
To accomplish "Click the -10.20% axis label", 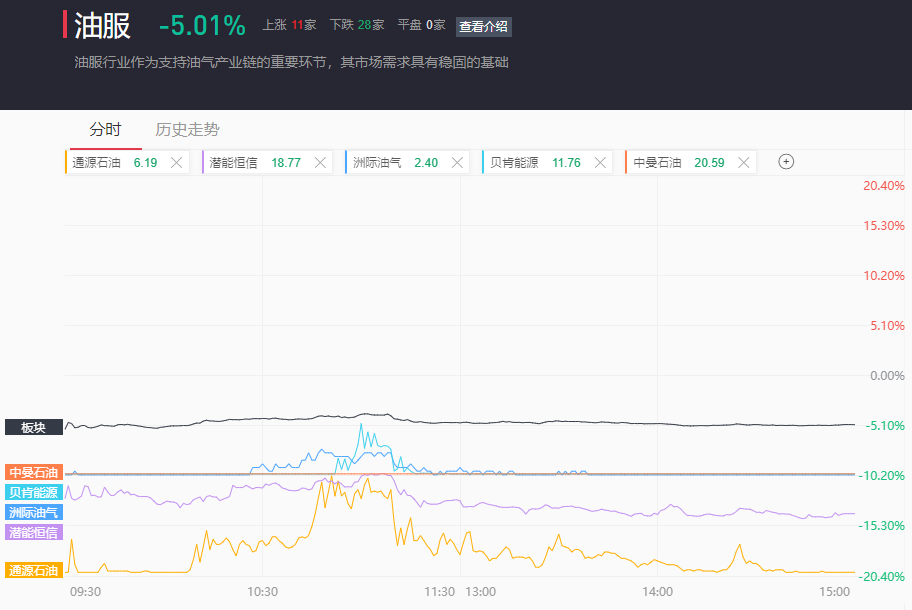I will pyautogui.click(x=882, y=476).
